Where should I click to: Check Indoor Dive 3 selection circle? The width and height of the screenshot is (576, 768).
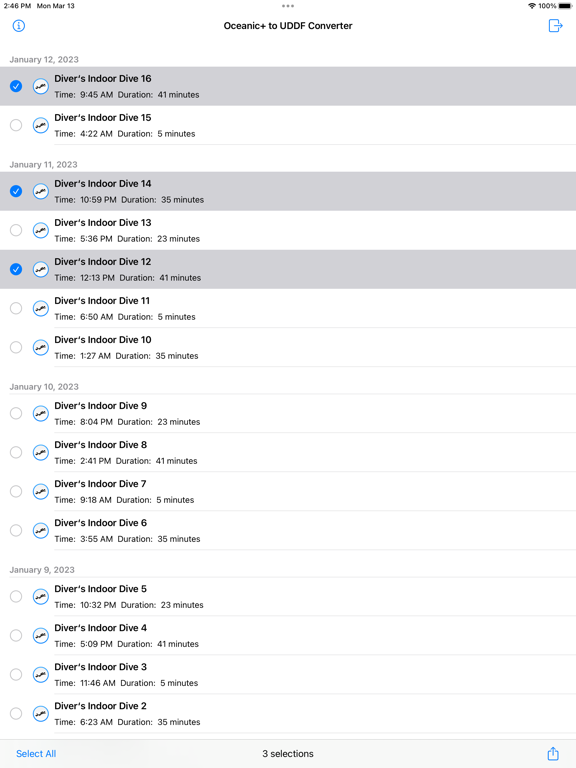(x=16, y=674)
